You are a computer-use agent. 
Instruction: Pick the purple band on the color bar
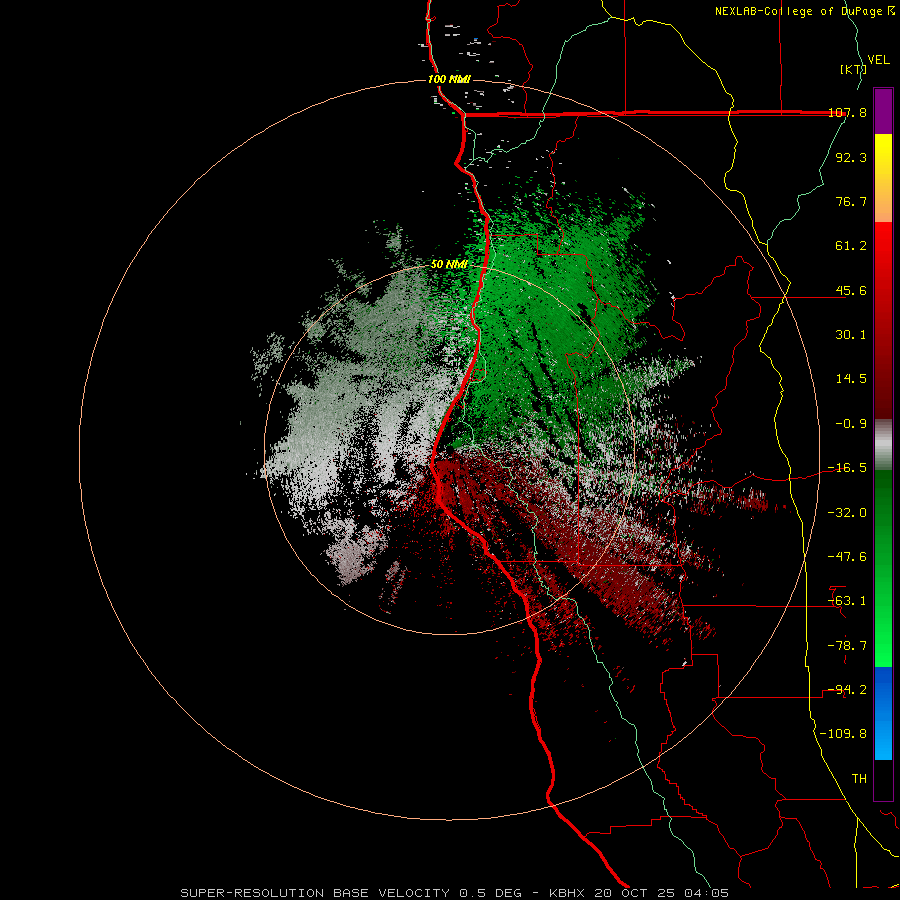click(x=883, y=111)
